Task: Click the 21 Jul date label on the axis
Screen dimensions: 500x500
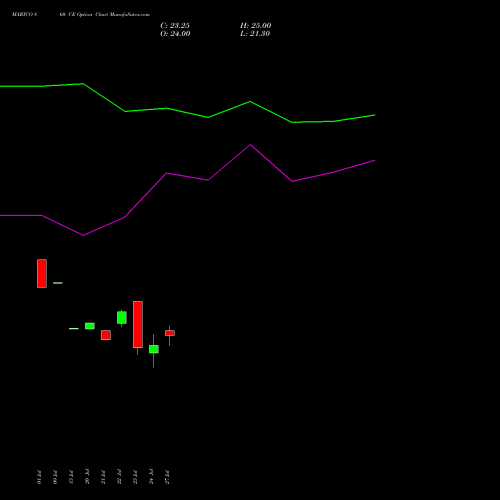Action: (103, 477)
